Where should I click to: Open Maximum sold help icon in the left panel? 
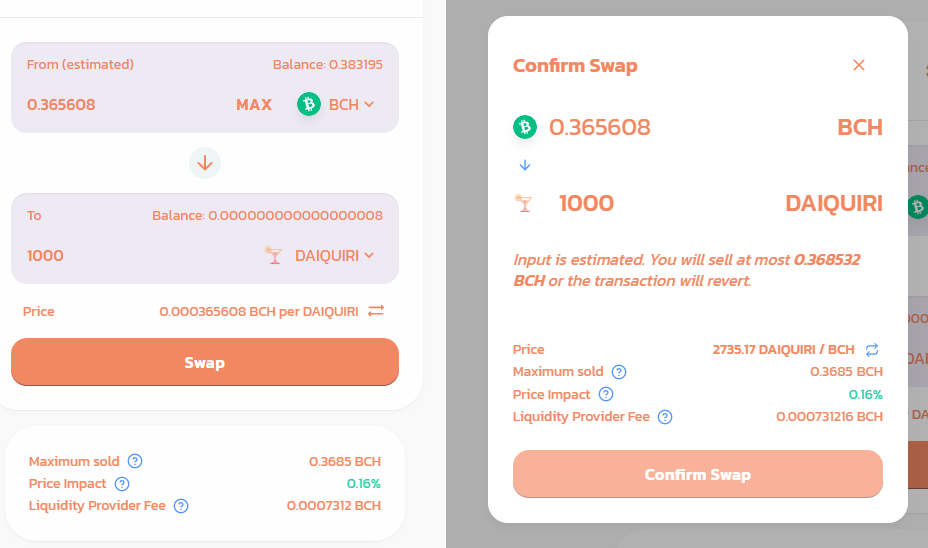coord(135,461)
